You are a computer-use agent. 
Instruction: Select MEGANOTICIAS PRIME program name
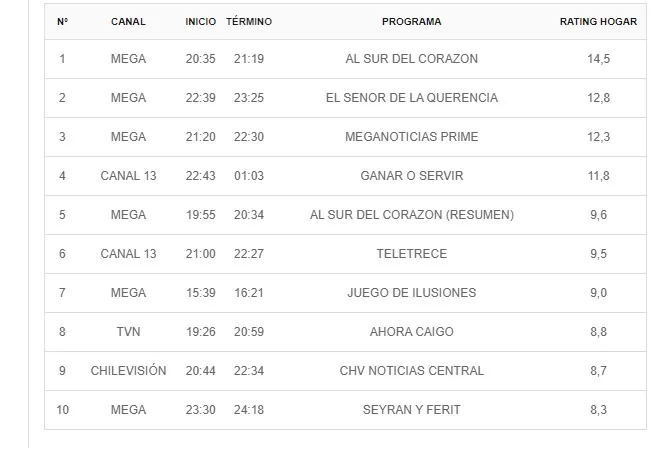coord(412,137)
